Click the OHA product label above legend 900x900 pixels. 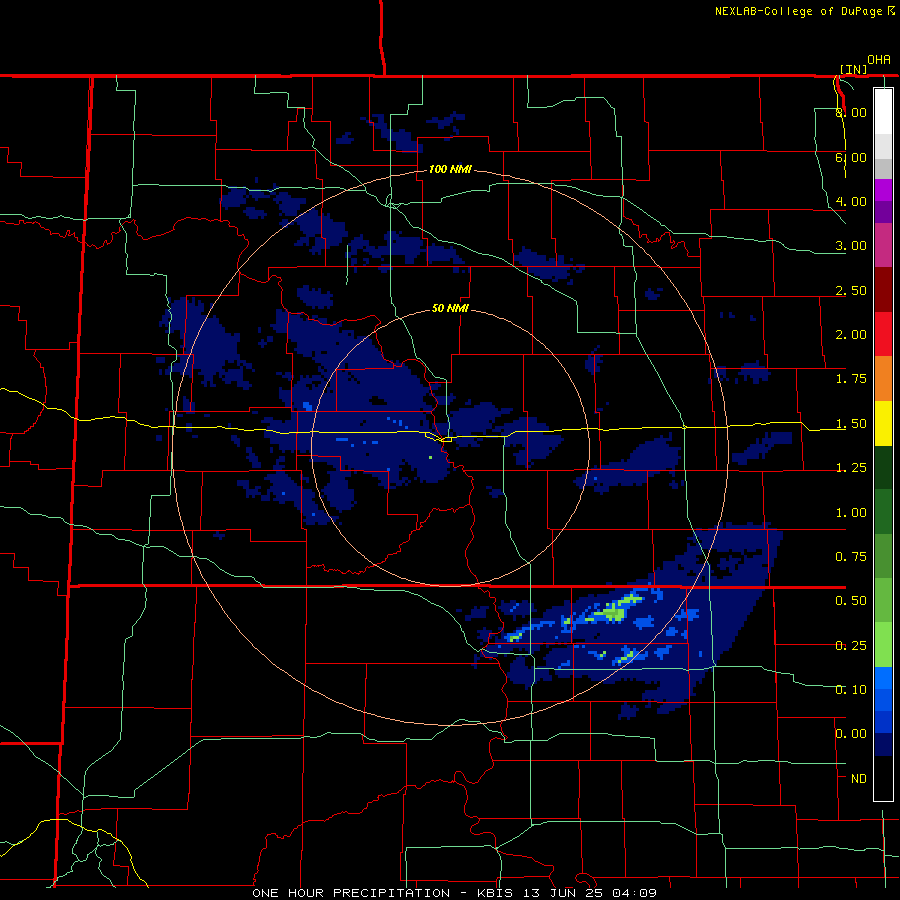coord(879,60)
